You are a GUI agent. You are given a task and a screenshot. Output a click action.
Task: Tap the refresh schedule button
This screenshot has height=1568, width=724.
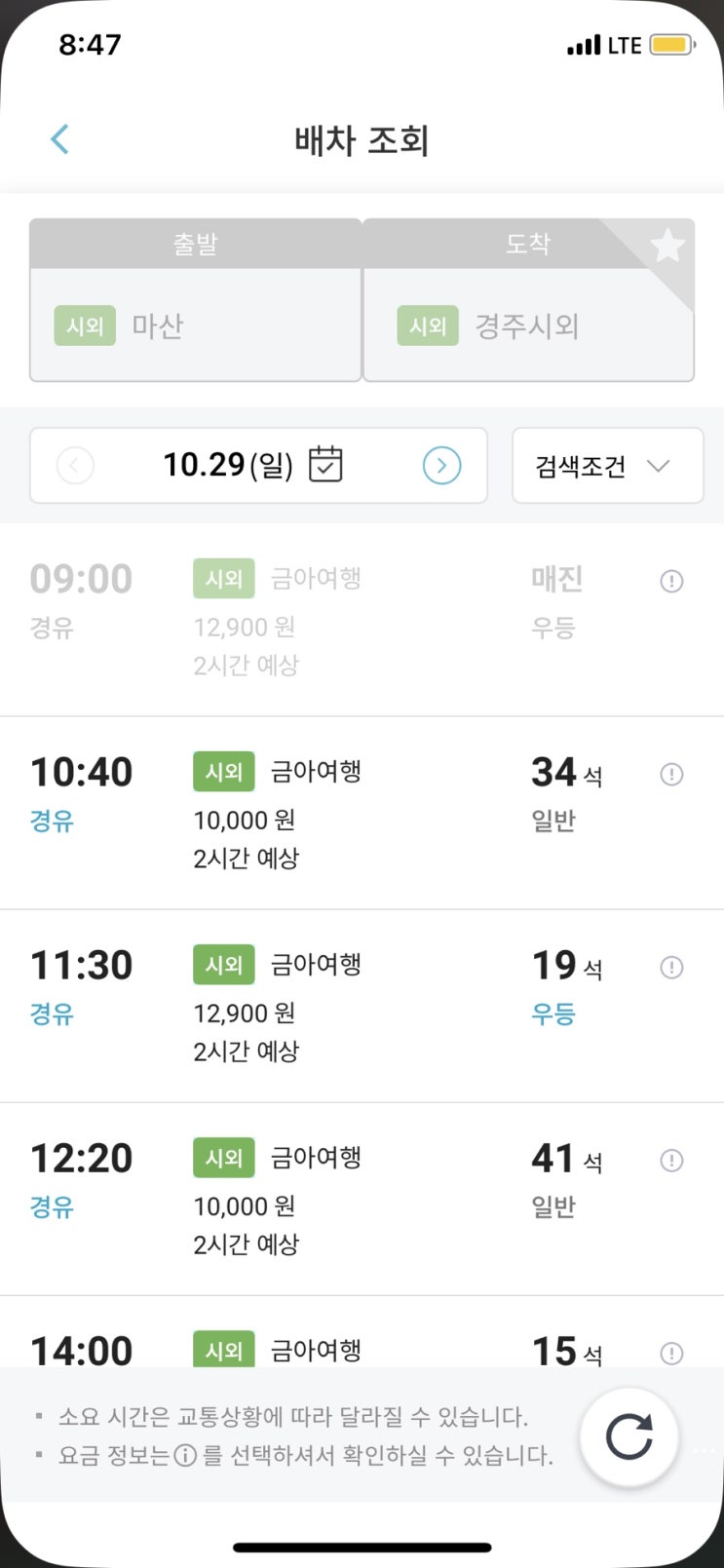[x=629, y=1437]
